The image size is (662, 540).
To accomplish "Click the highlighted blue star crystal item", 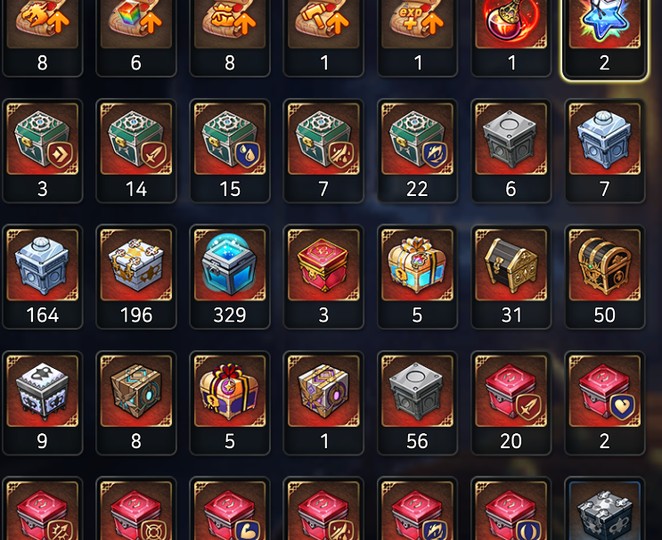I will tap(605, 38).
